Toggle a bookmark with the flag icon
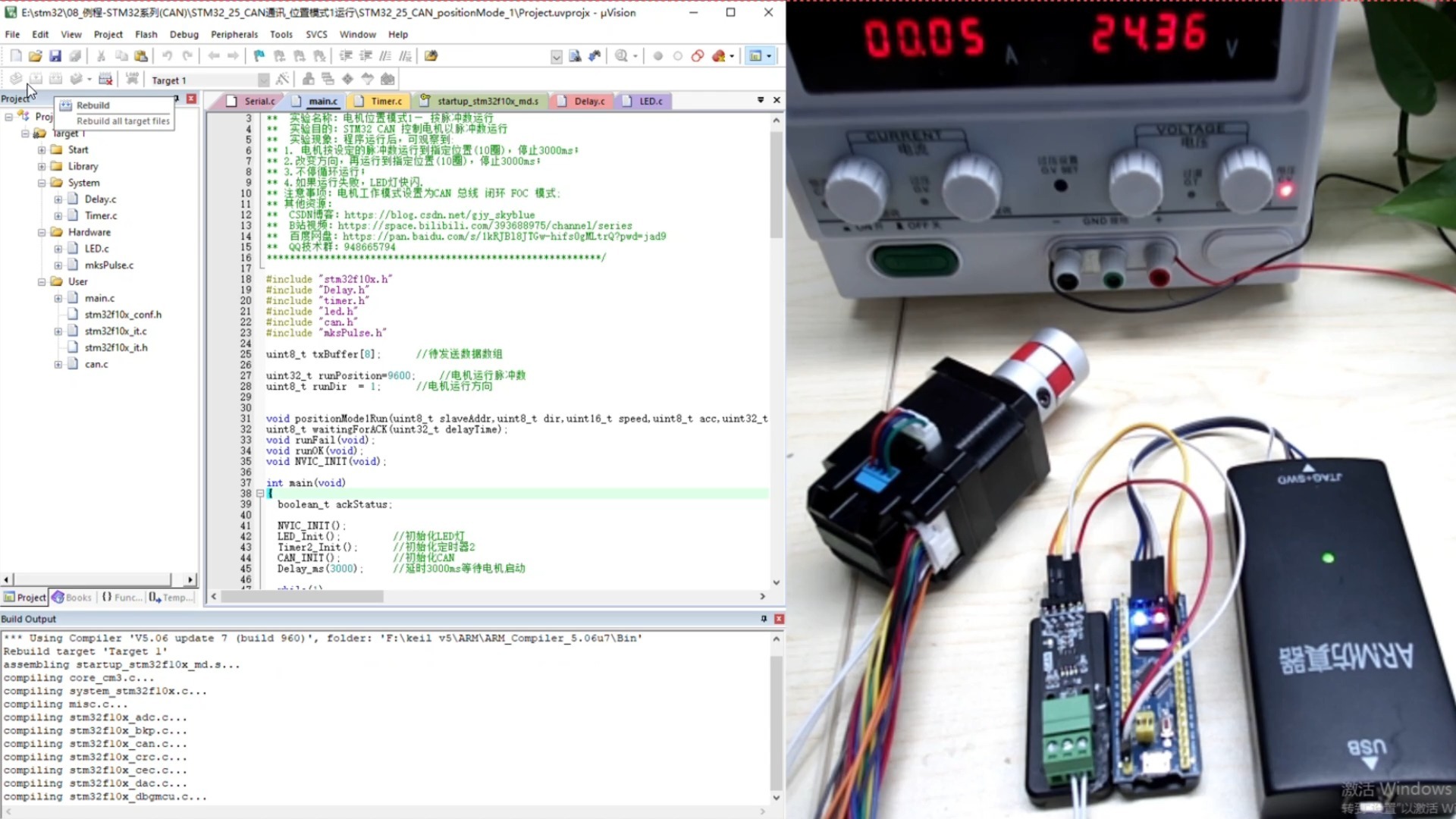Image resolution: width=1456 pixels, height=819 pixels. [258, 55]
